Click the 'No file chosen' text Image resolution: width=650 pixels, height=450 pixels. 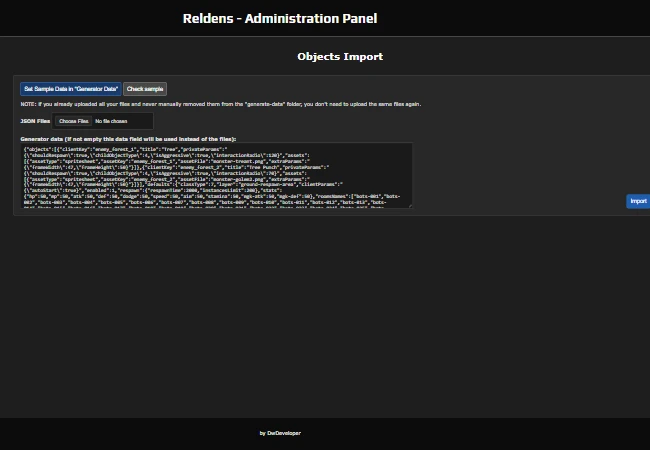[111, 121]
